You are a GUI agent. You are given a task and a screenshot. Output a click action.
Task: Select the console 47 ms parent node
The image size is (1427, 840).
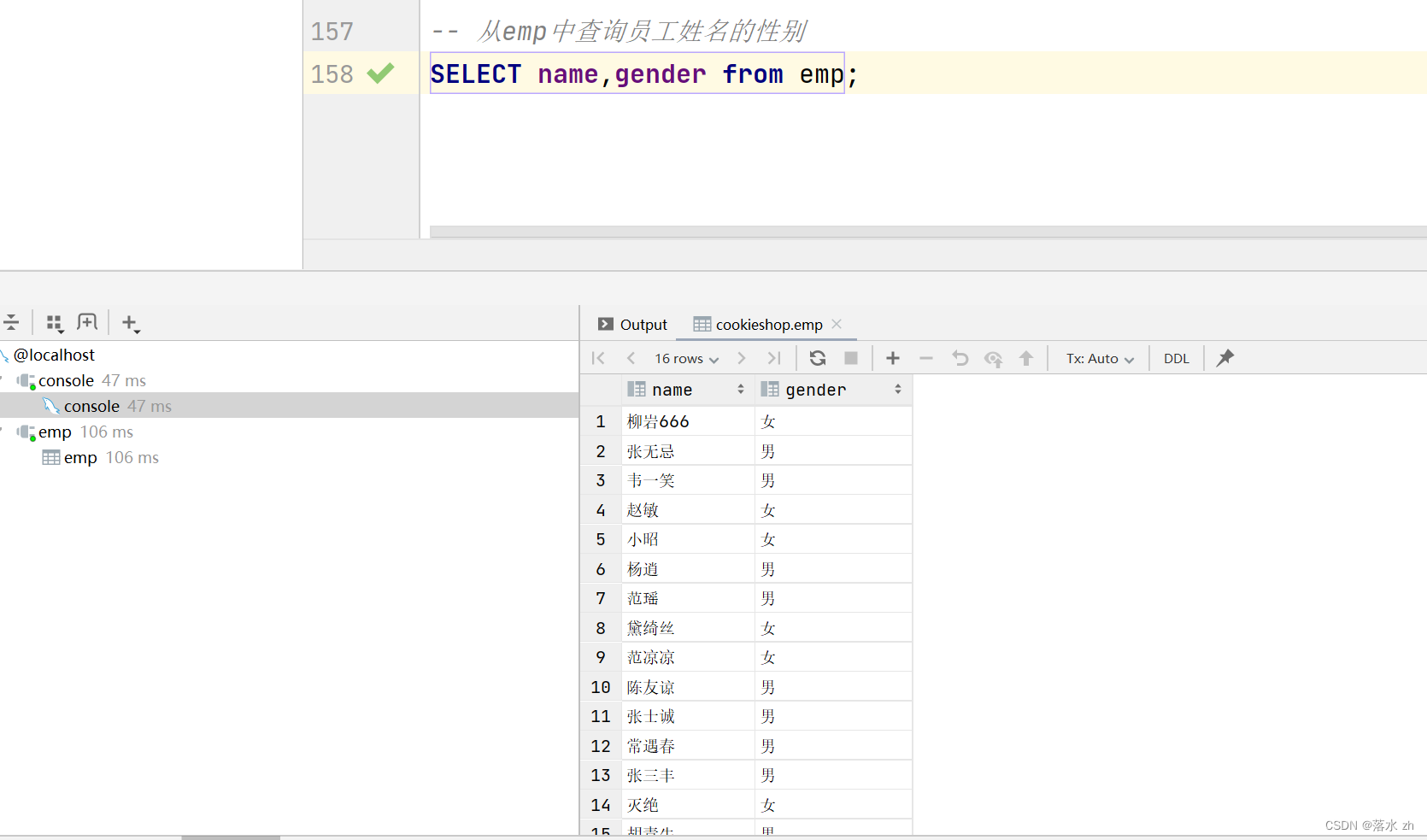[92, 380]
